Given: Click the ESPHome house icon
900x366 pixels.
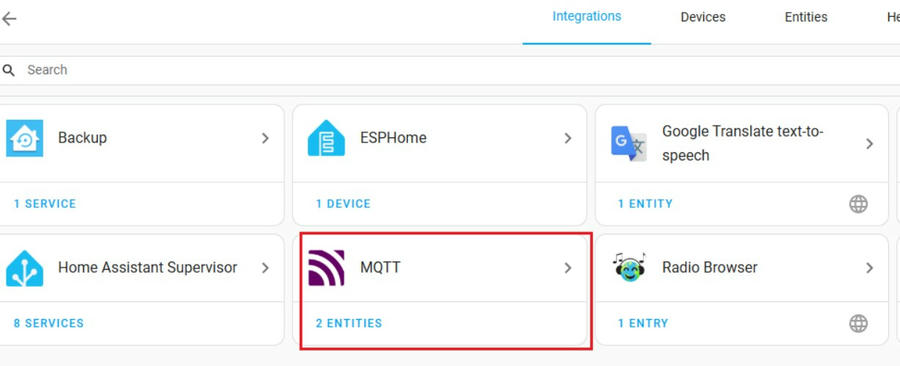Looking at the screenshot, I should click(x=326, y=138).
